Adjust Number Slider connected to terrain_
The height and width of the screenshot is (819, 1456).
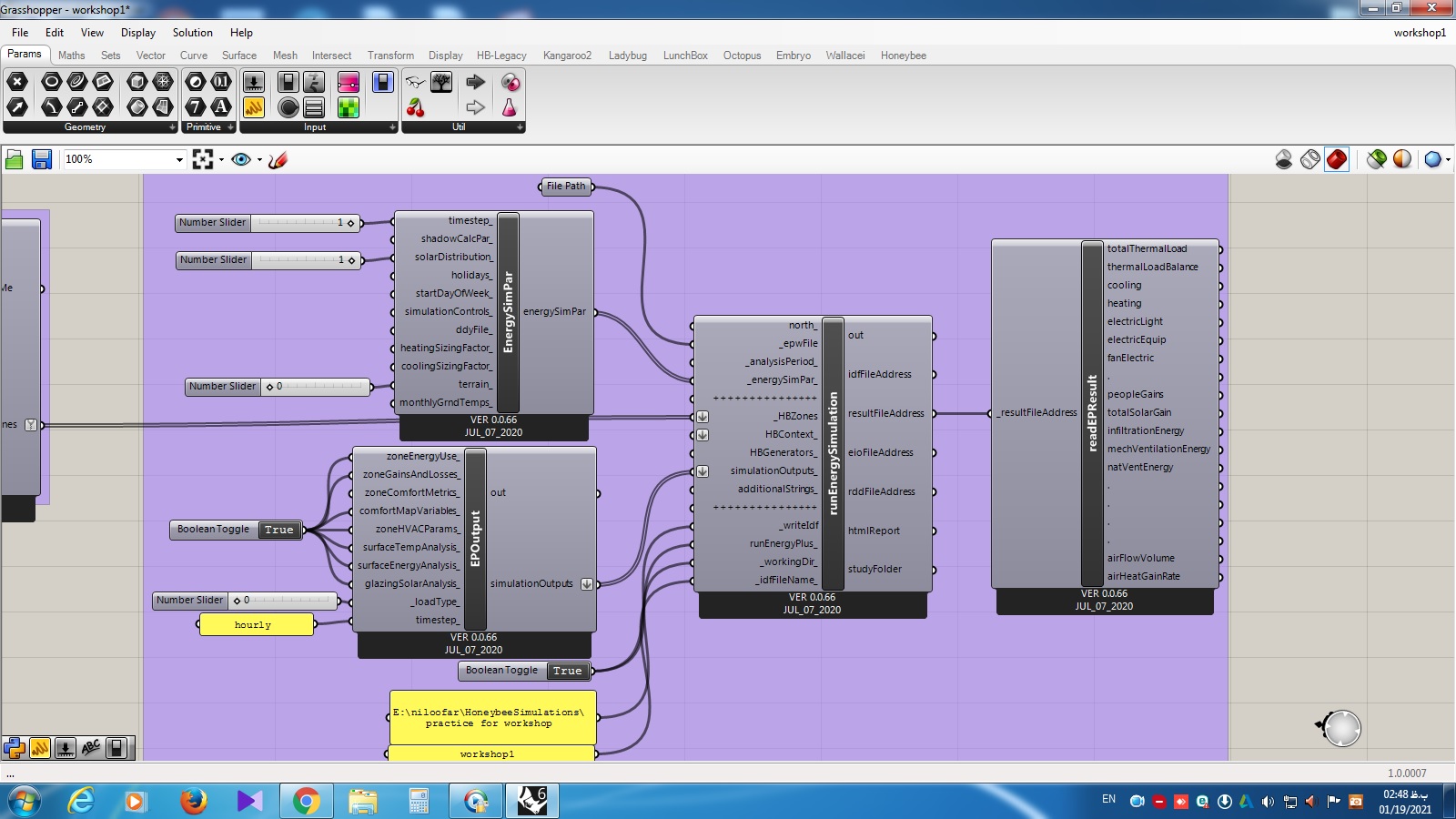[x=279, y=387]
